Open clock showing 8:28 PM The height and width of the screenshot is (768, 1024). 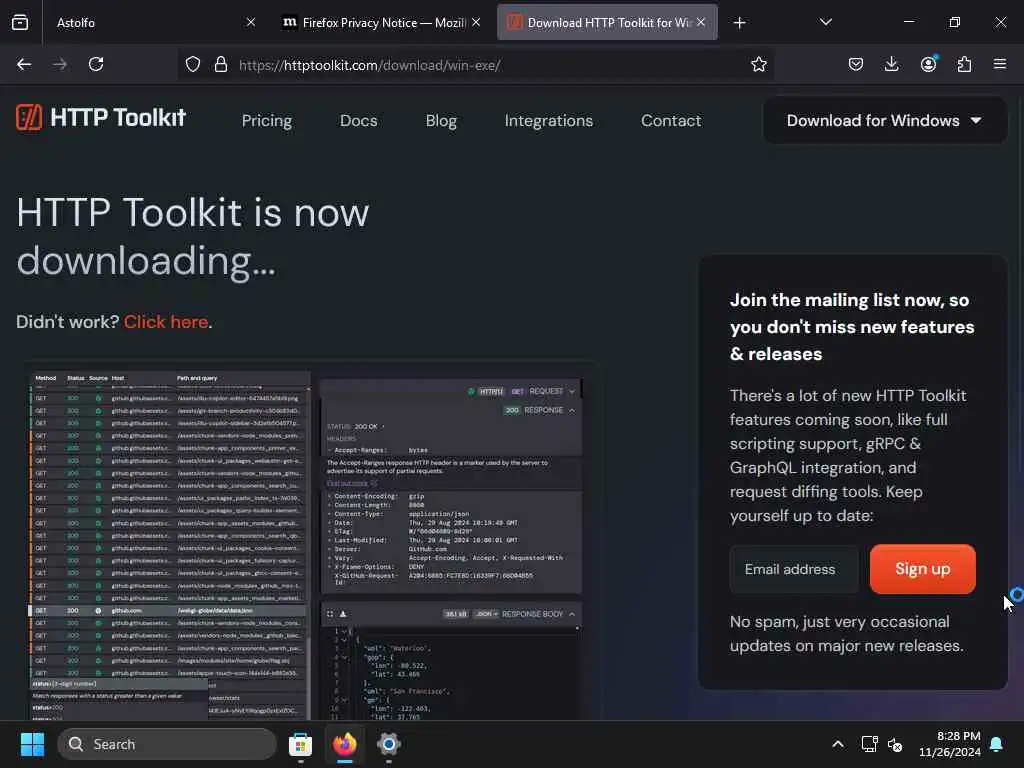pyautogui.click(x=950, y=744)
